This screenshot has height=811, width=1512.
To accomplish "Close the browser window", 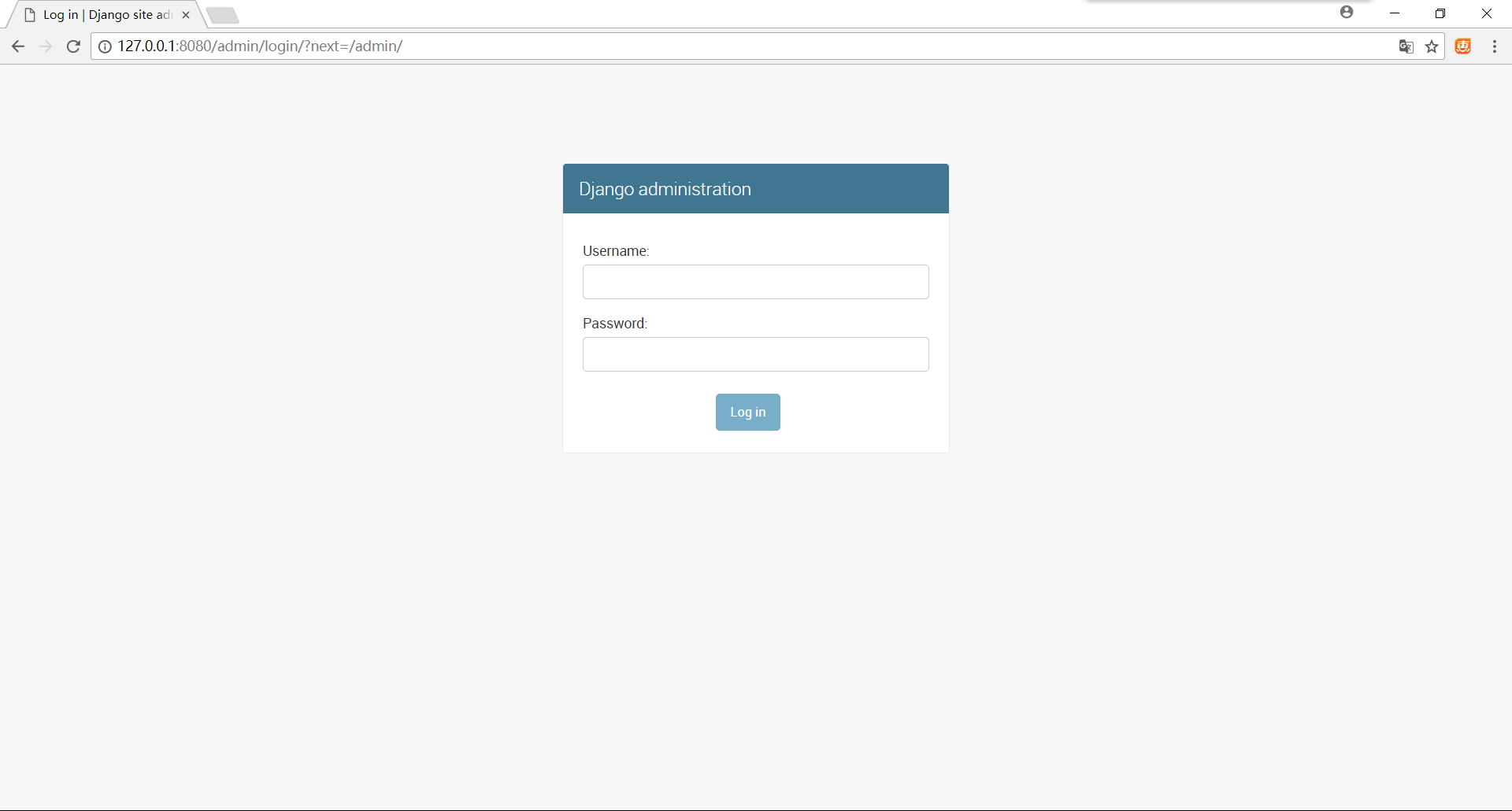I will coord(1487,13).
